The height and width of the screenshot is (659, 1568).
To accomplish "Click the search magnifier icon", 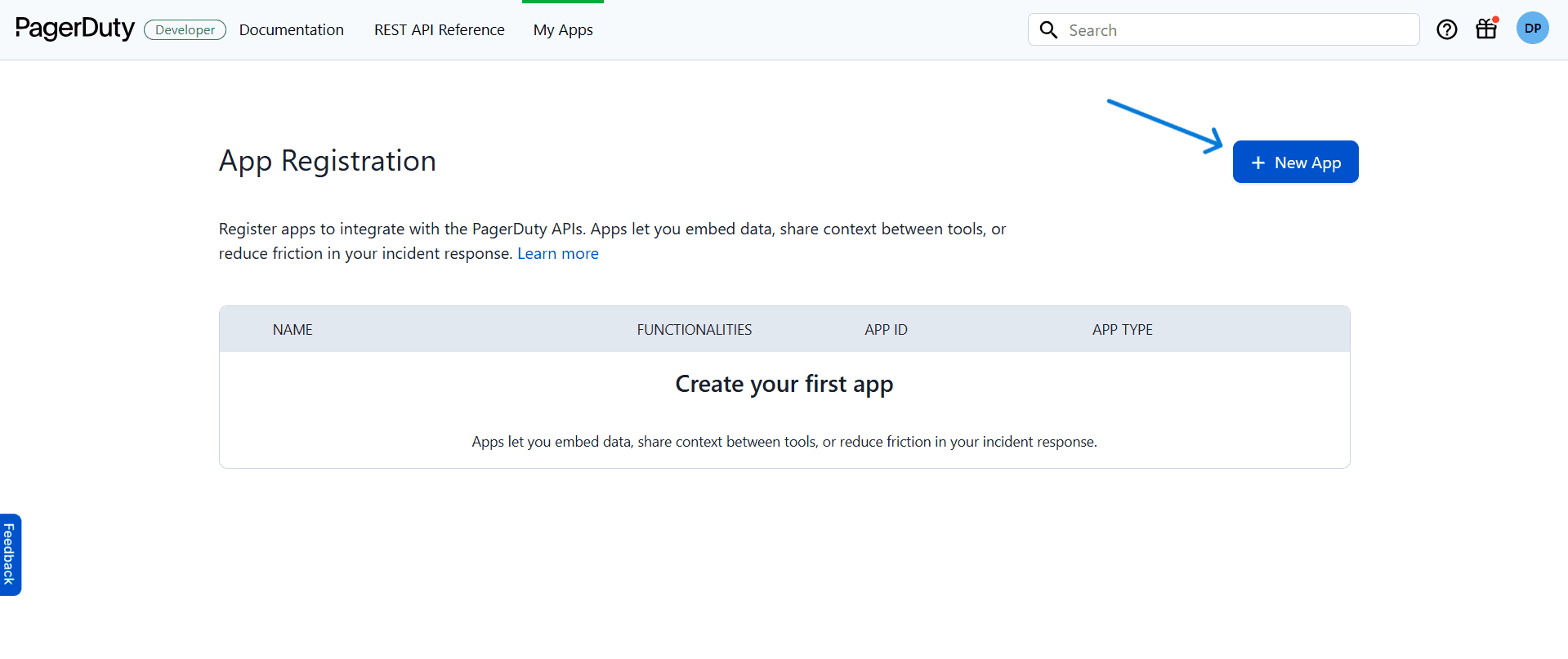I will click(x=1048, y=30).
